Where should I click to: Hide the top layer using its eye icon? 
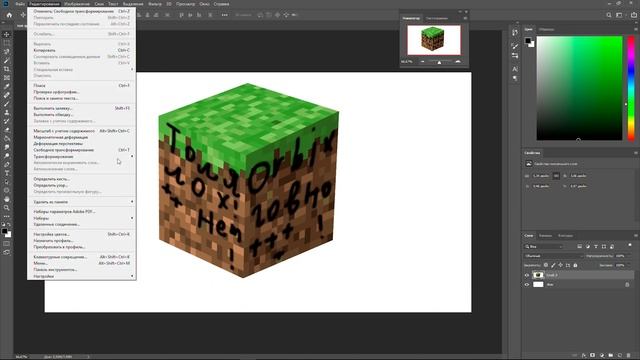point(527,275)
